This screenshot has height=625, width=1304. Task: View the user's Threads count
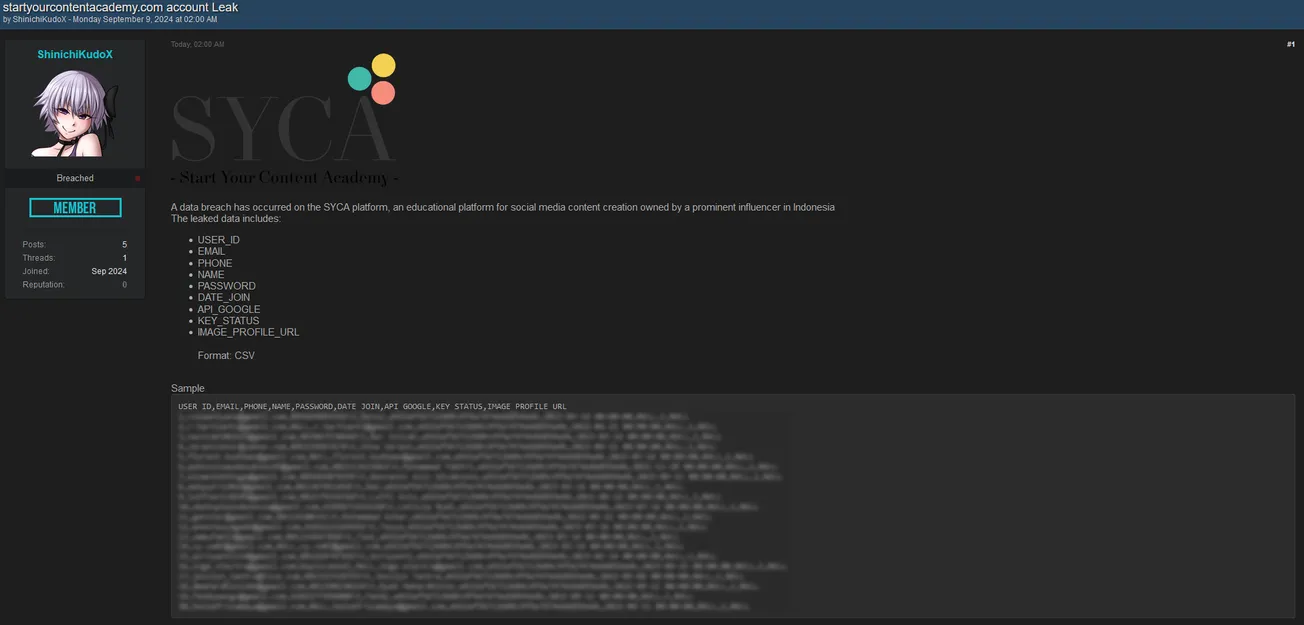tap(124, 258)
